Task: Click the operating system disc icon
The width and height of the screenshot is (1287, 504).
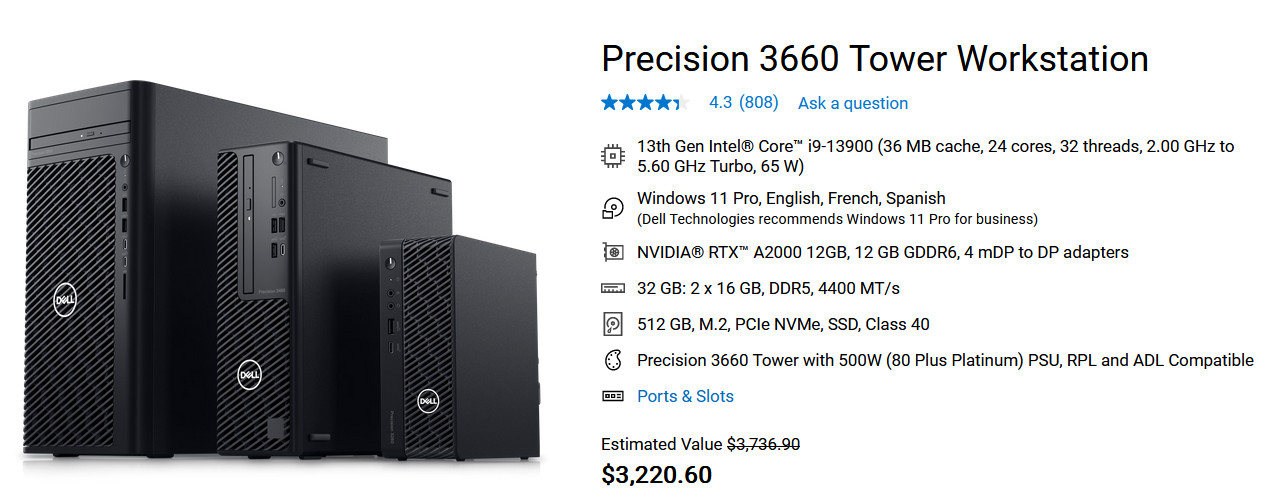Action: (613, 208)
